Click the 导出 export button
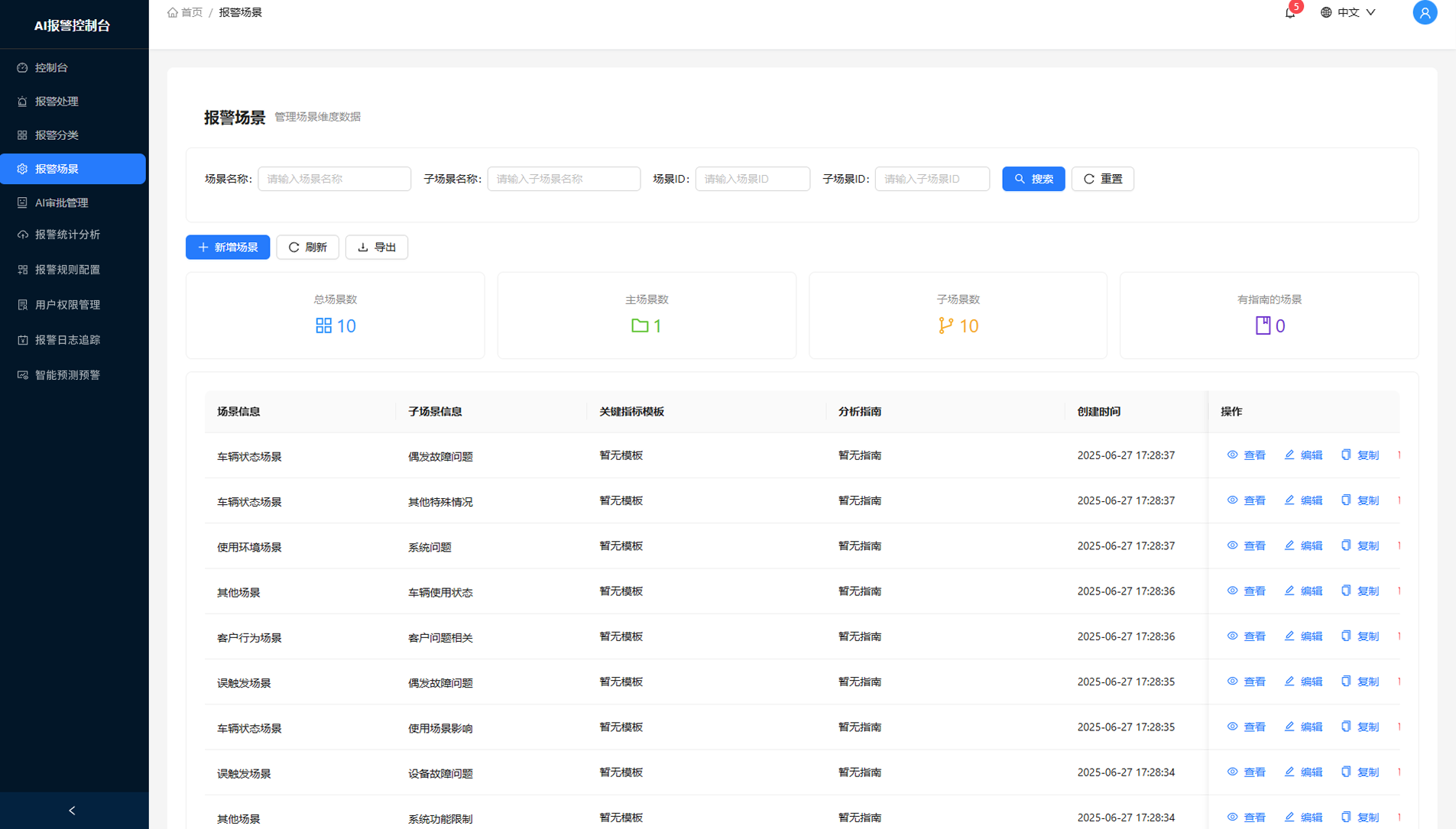Viewport: 1456px width, 829px height. tap(377, 248)
